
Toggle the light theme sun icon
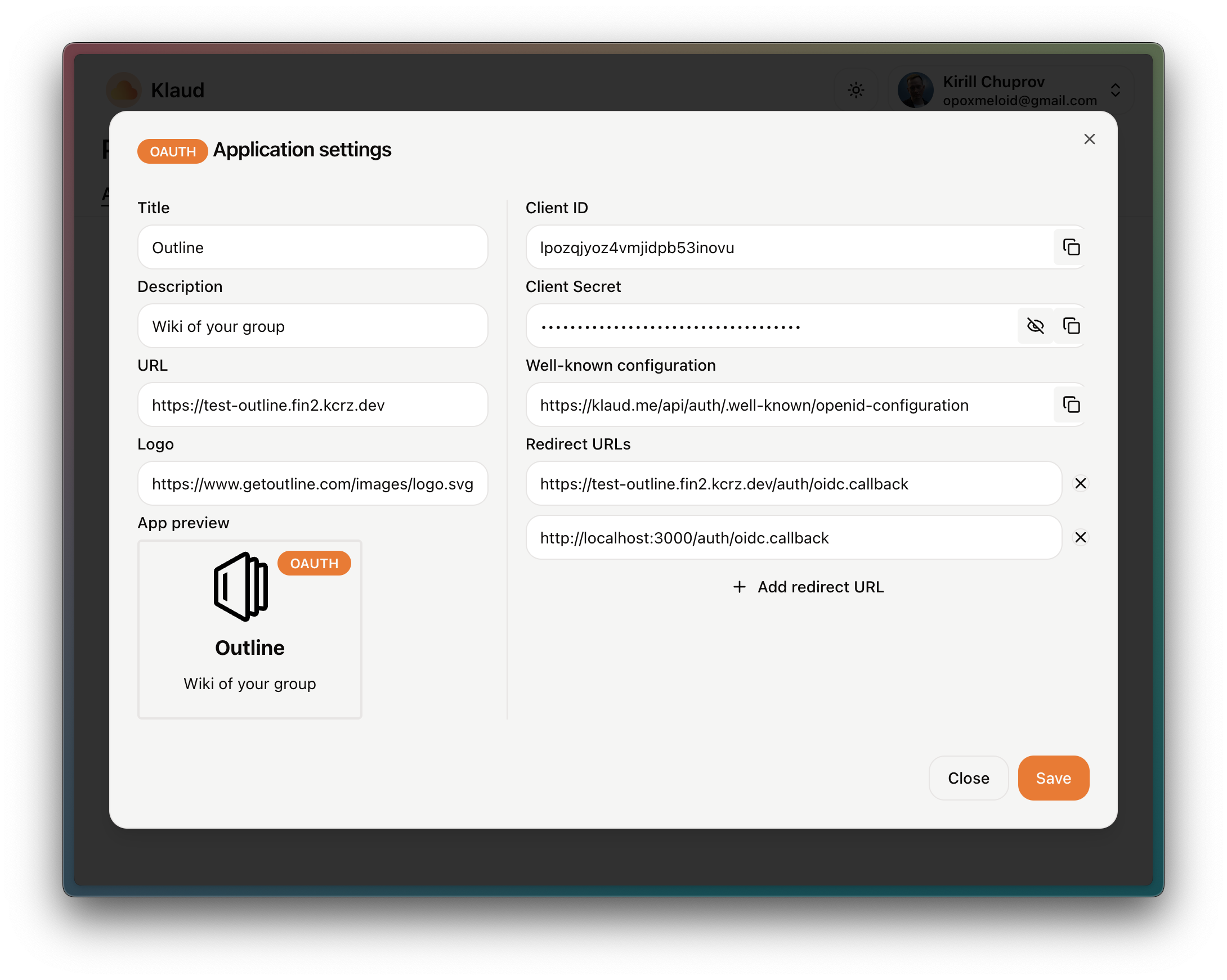click(x=856, y=90)
